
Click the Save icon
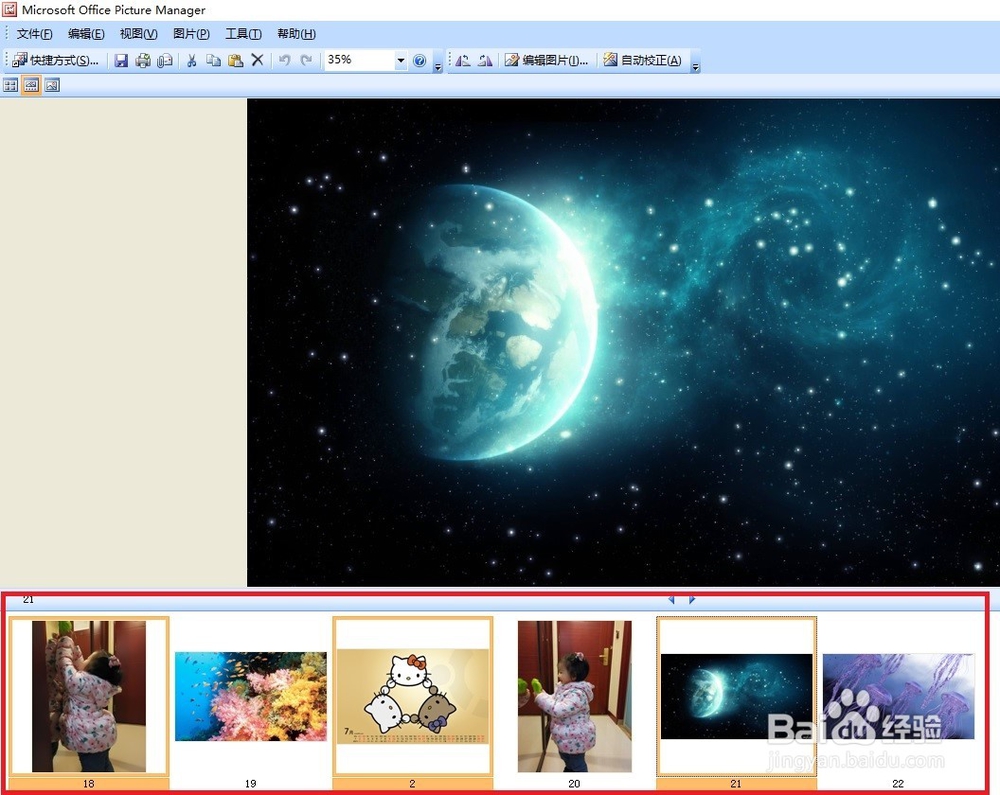[122, 60]
